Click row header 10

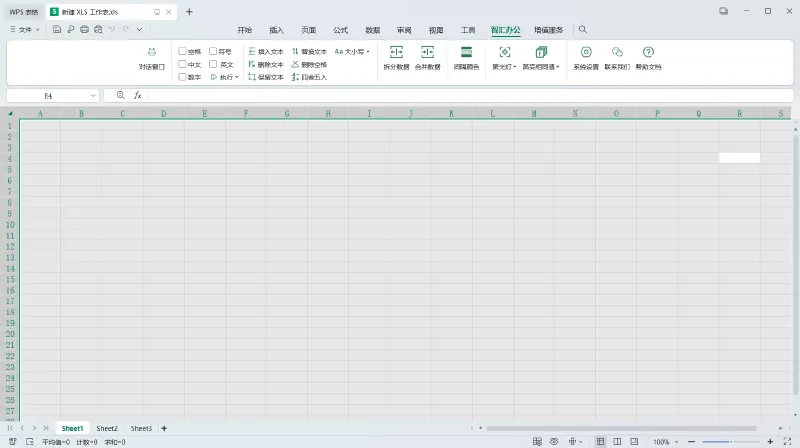10,225
